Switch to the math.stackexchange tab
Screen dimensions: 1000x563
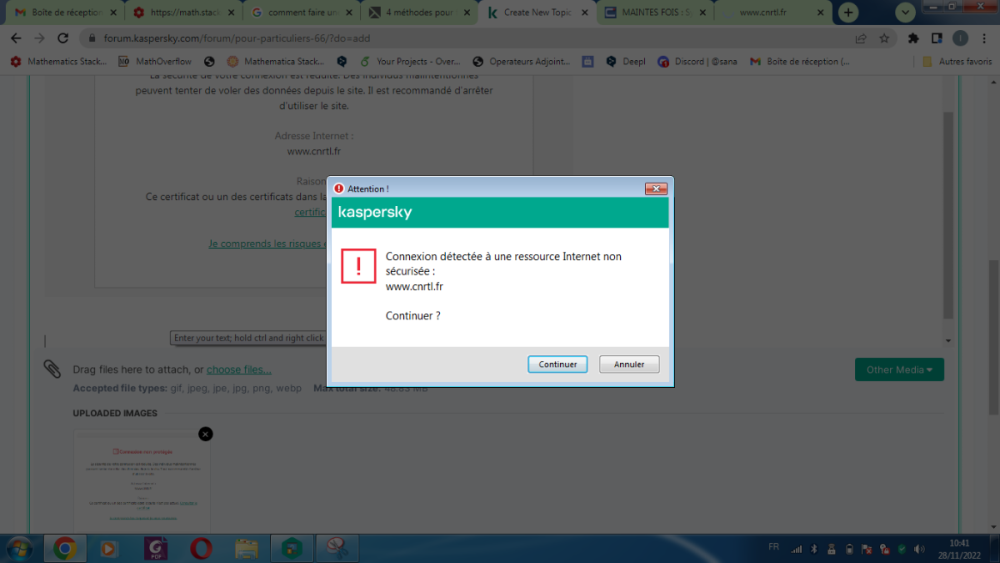click(185, 12)
